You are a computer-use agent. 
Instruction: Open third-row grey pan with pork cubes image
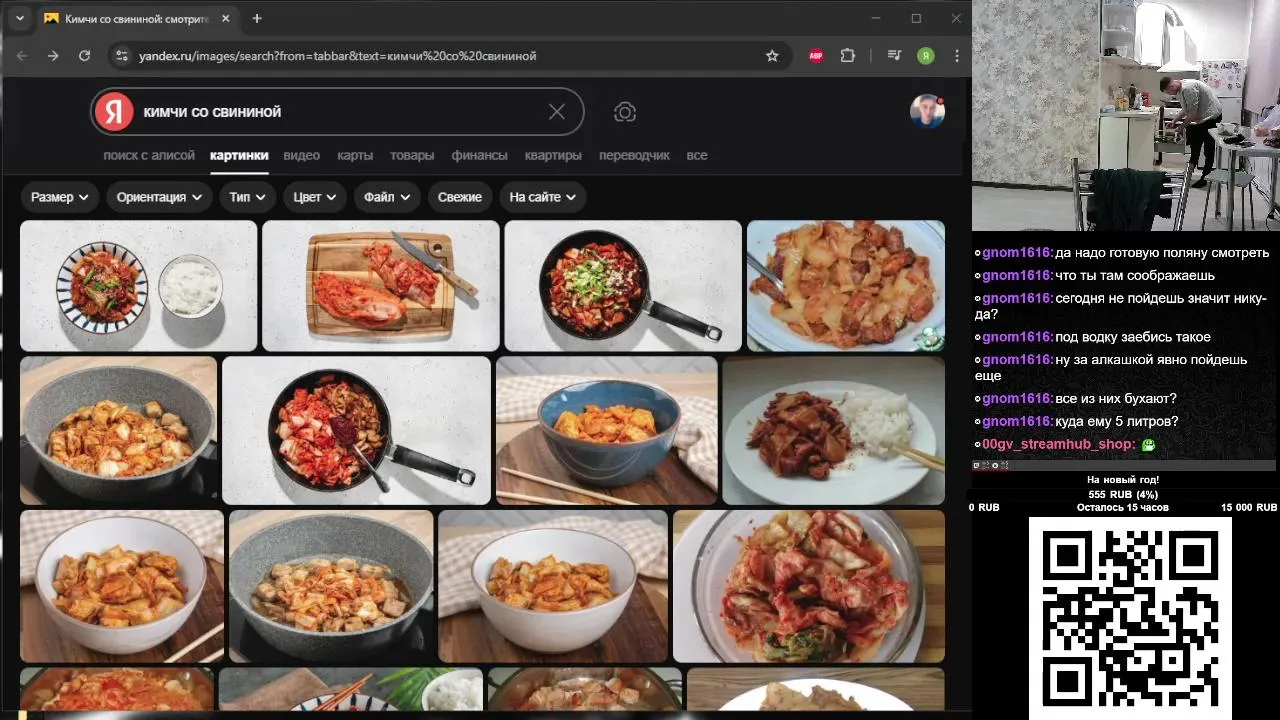coord(331,587)
